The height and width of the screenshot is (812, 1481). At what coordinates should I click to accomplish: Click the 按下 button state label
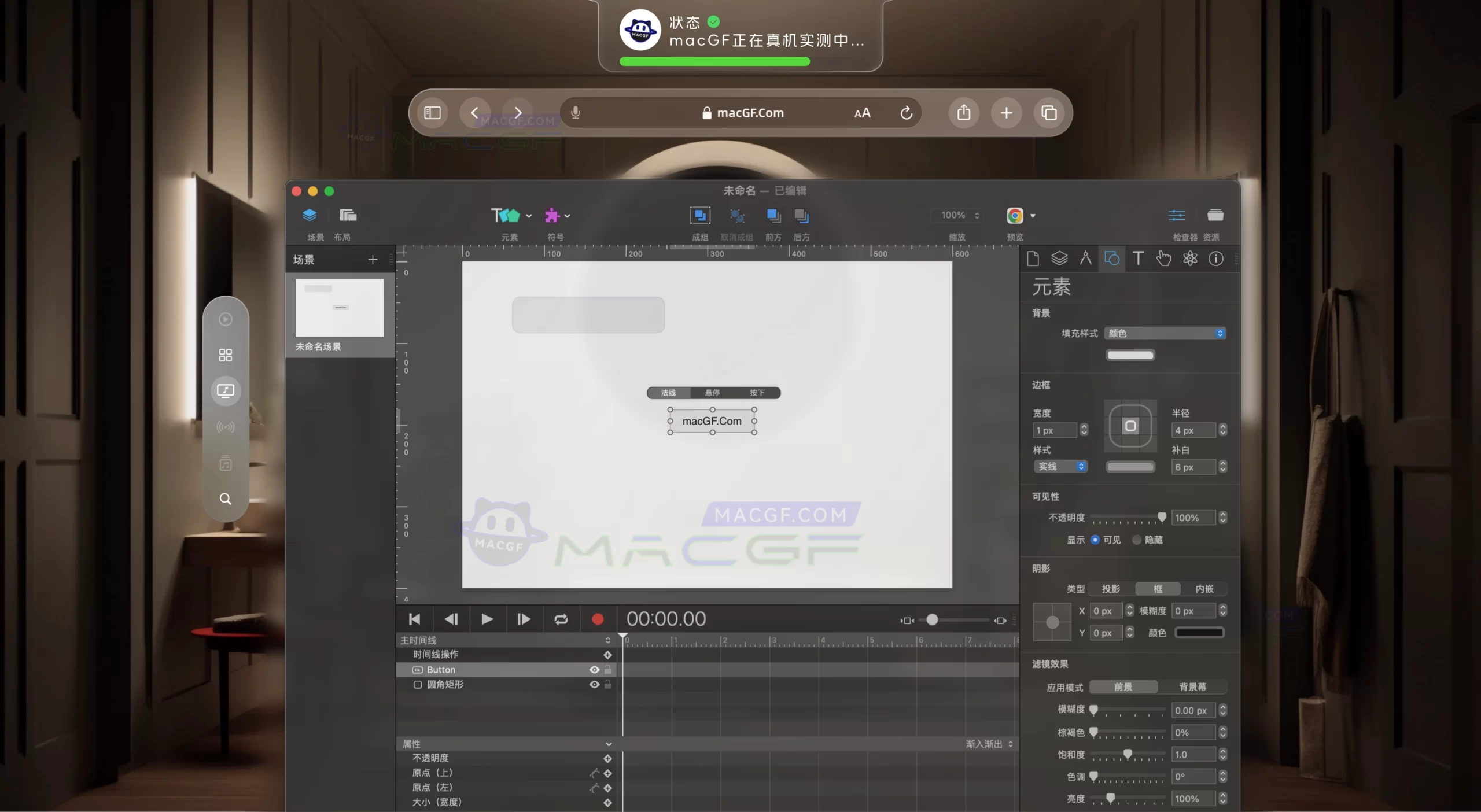(758, 393)
